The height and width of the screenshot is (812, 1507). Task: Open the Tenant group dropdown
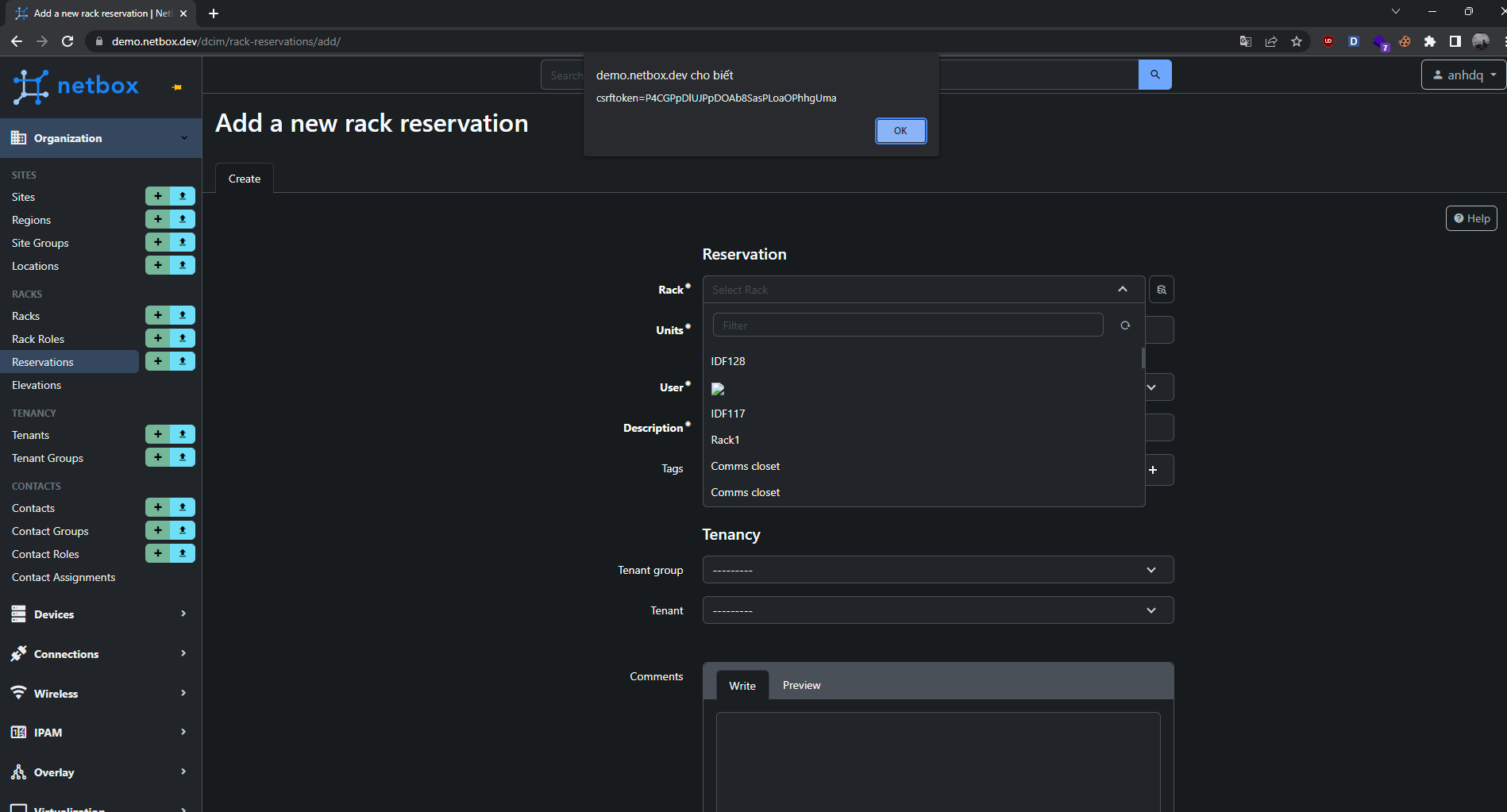tap(937, 569)
